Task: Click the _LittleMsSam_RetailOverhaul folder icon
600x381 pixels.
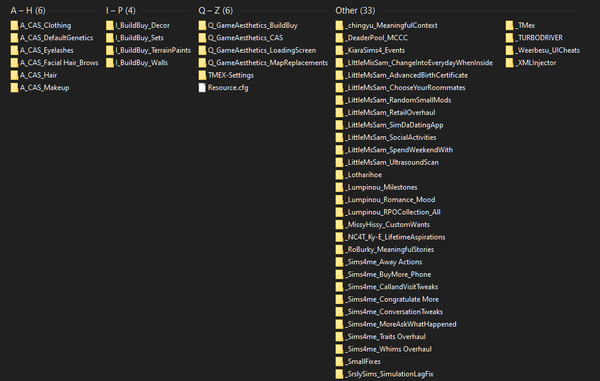Action: point(339,112)
